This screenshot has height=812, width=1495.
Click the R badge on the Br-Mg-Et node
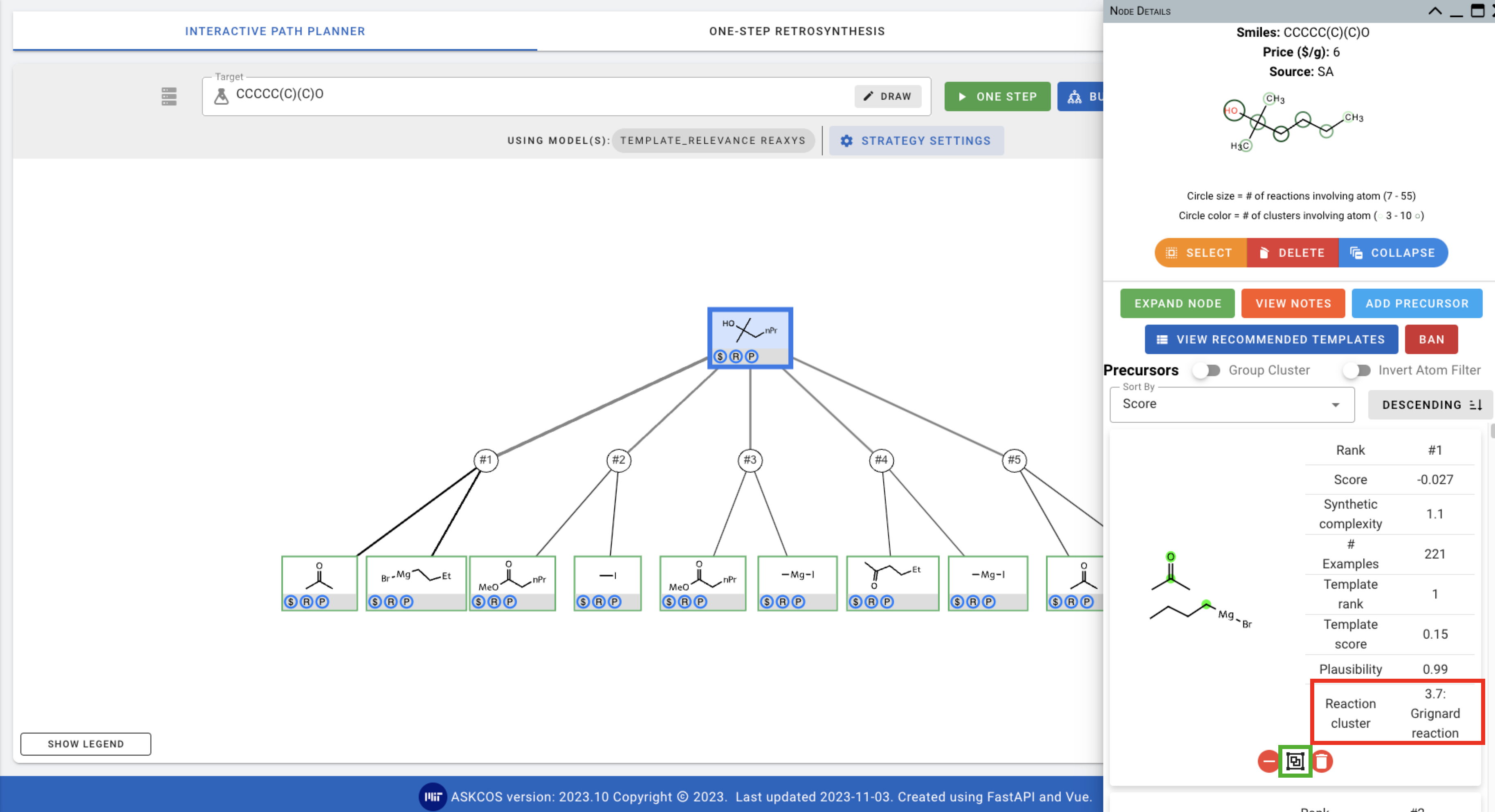(x=391, y=602)
